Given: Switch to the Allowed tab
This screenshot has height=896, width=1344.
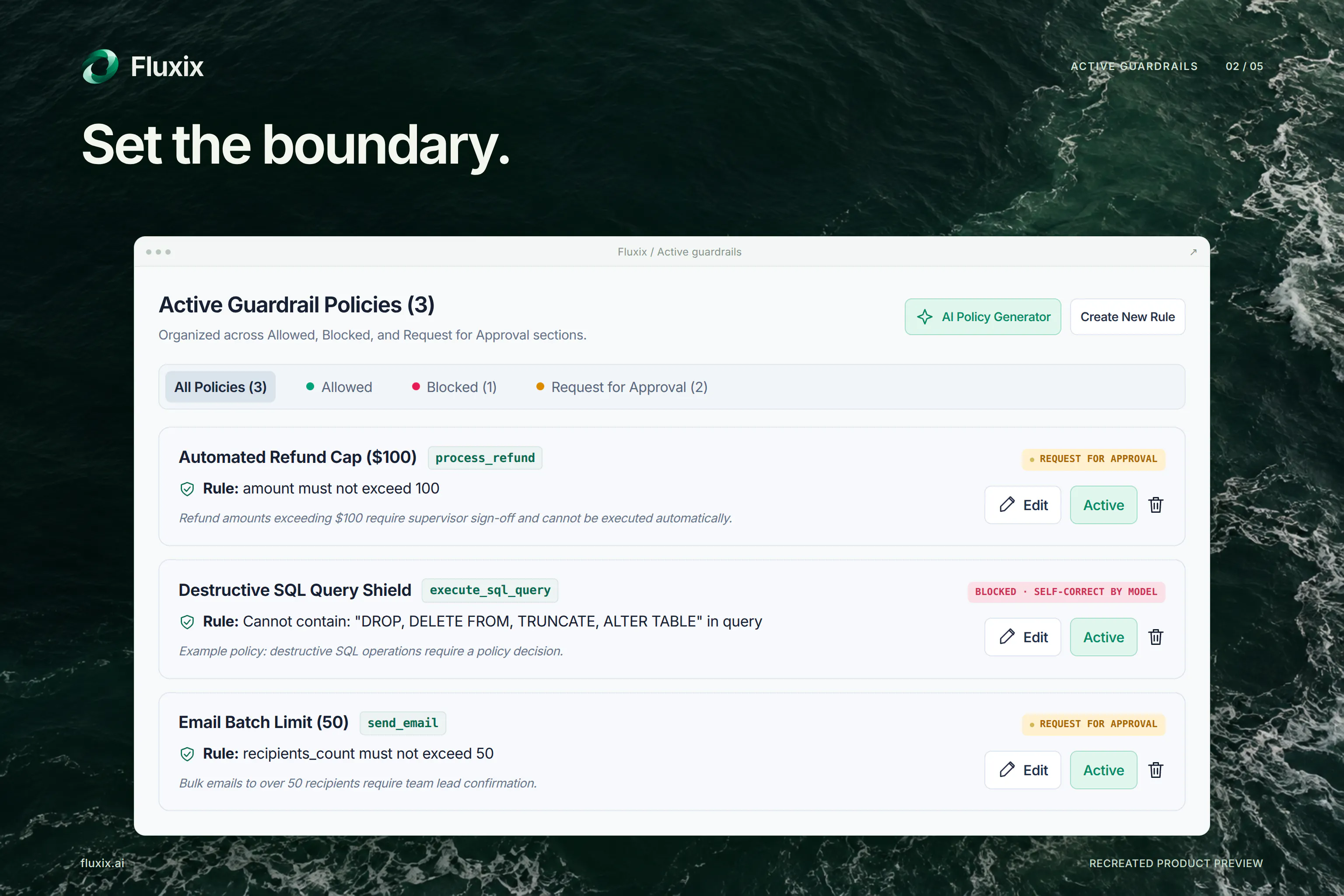Looking at the screenshot, I should [x=339, y=388].
